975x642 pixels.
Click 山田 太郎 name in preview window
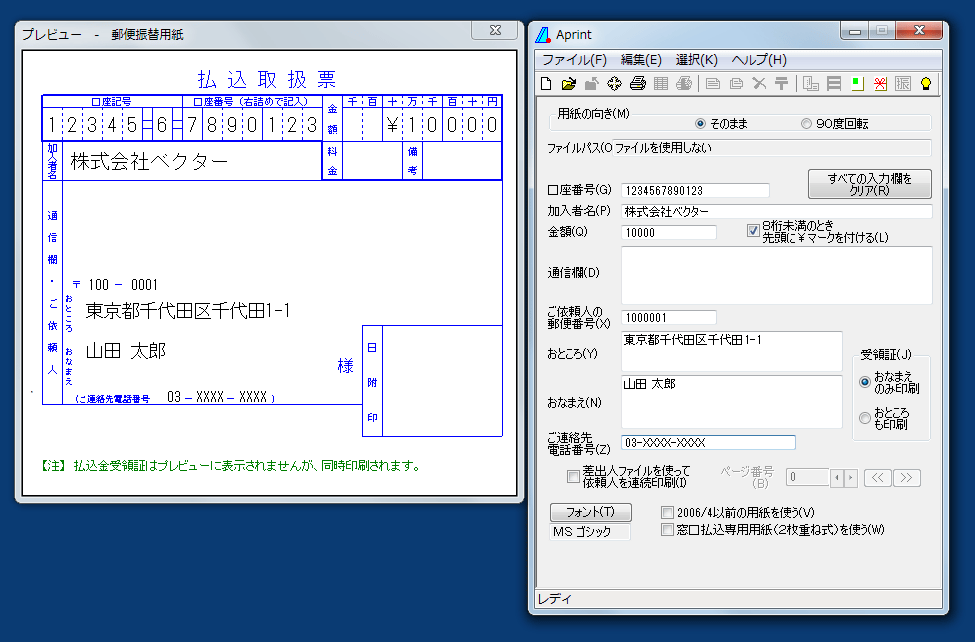tap(126, 350)
